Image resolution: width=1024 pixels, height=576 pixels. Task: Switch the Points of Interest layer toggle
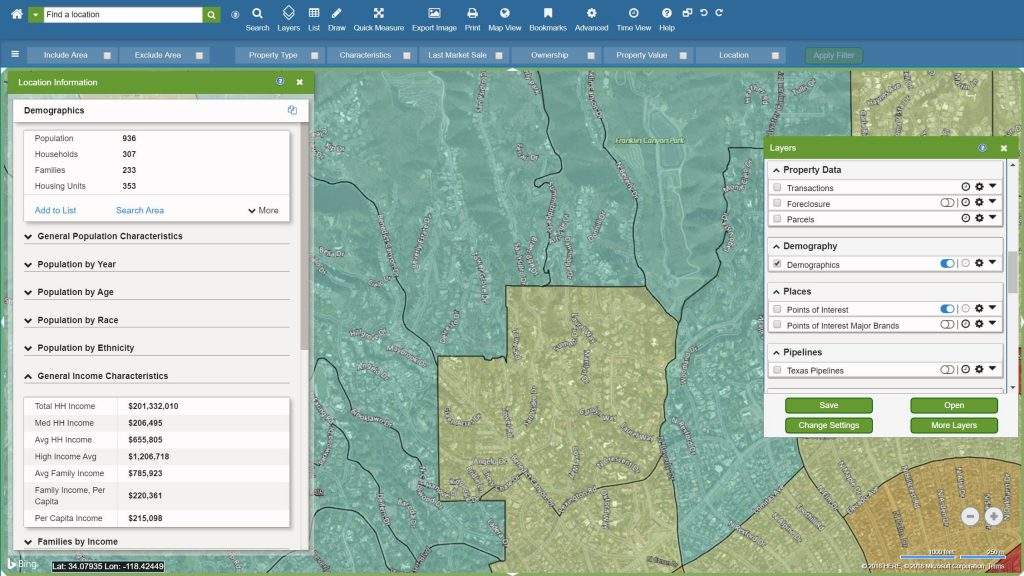click(x=947, y=308)
